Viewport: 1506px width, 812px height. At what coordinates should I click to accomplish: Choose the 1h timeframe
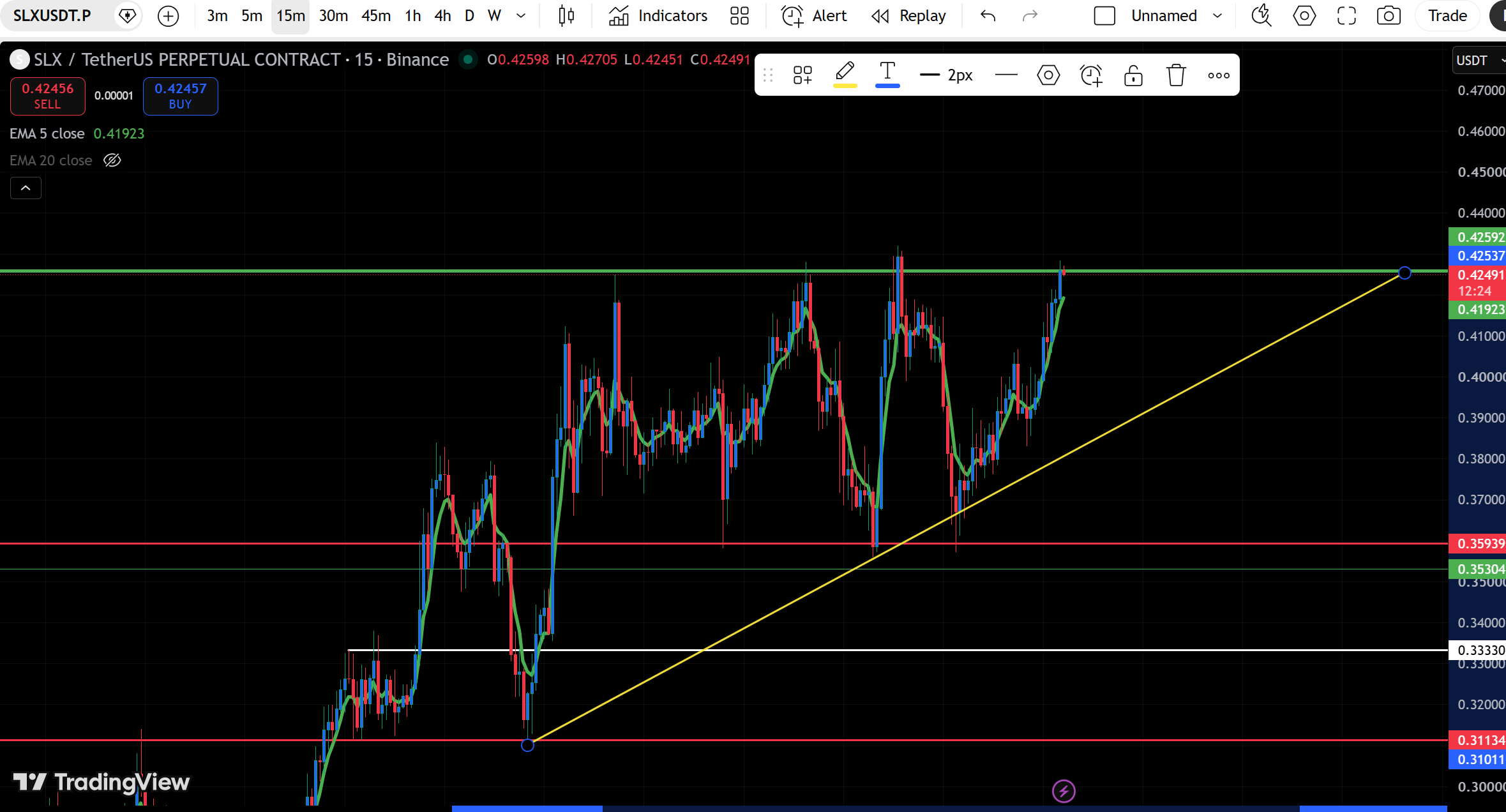point(413,16)
